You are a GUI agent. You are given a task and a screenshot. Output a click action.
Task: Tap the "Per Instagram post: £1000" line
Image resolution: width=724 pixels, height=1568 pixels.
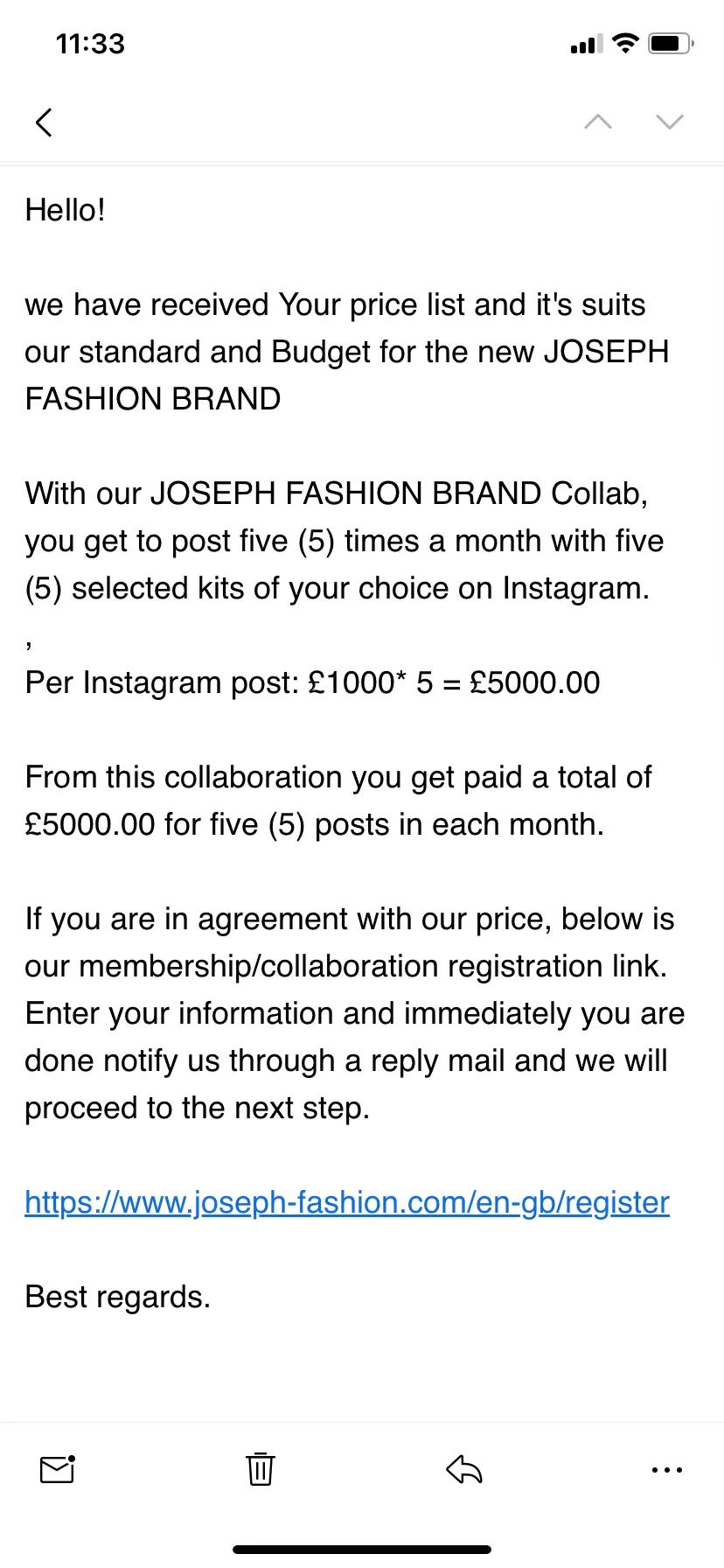click(312, 682)
